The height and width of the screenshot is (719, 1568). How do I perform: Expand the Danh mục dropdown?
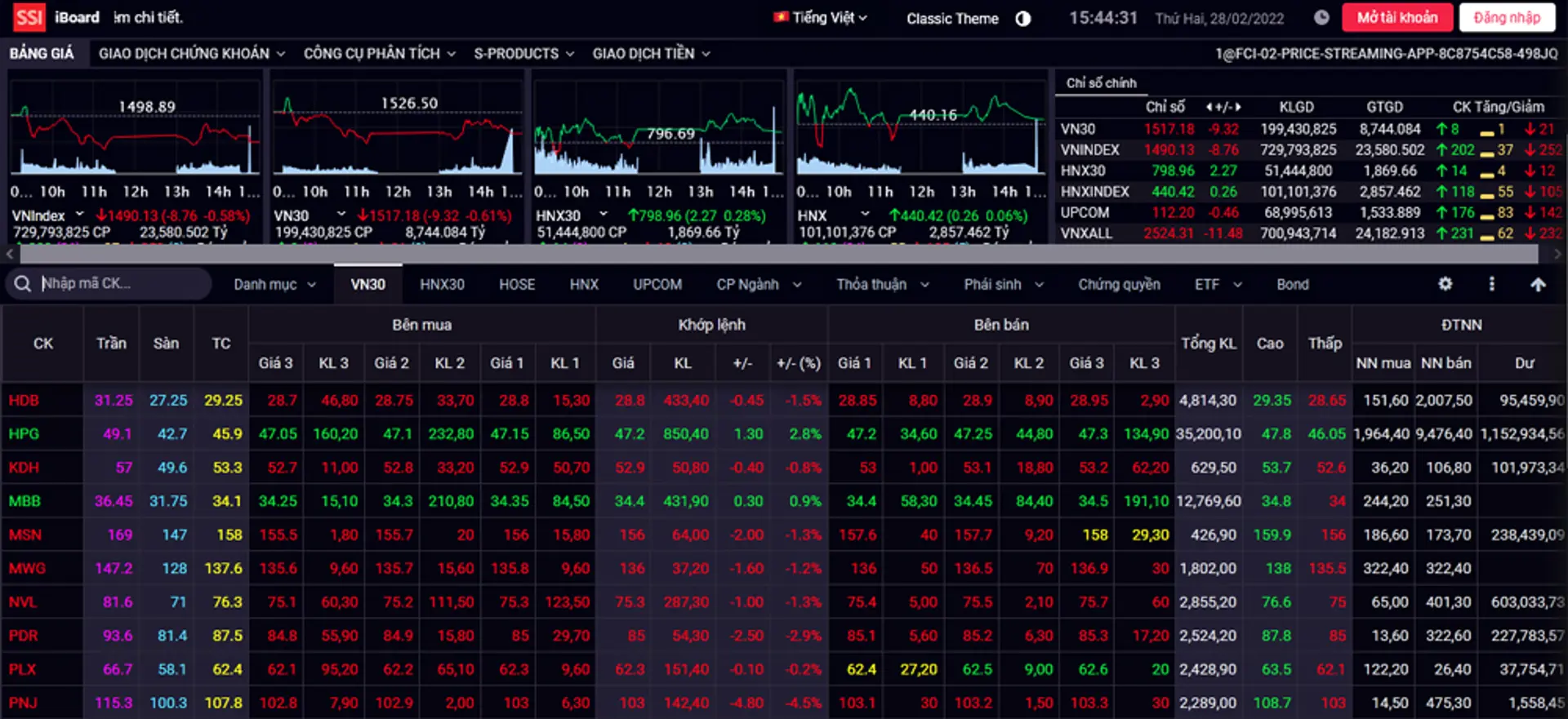tap(274, 285)
